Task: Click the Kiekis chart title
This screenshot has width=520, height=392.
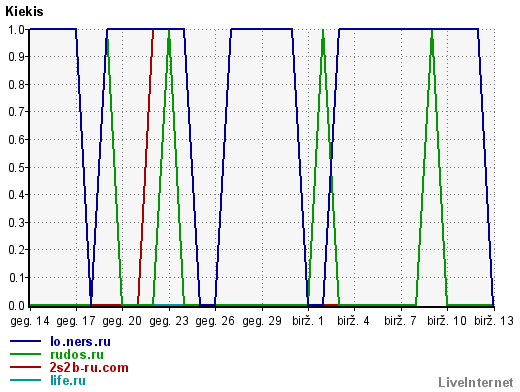Action: tap(24, 11)
